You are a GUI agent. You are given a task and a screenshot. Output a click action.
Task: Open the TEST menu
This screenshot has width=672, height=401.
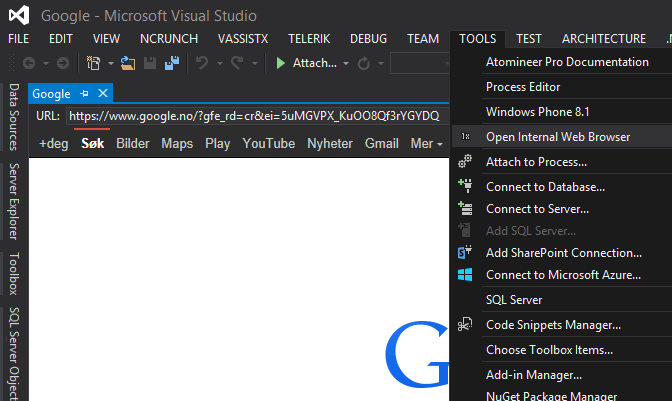click(528, 39)
